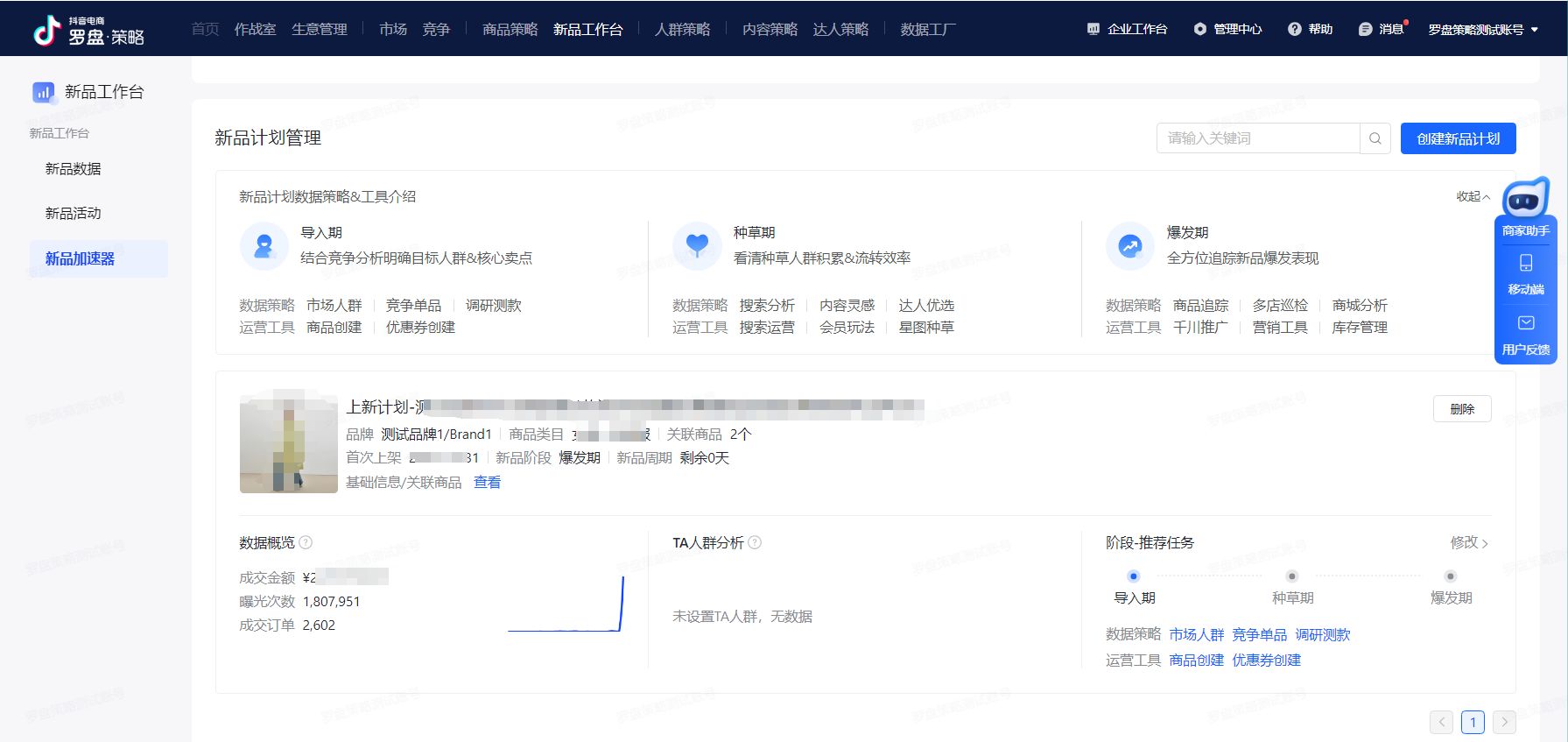Open the 消息 notifications icon
1568x742 pixels.
tap(1365, 29)
